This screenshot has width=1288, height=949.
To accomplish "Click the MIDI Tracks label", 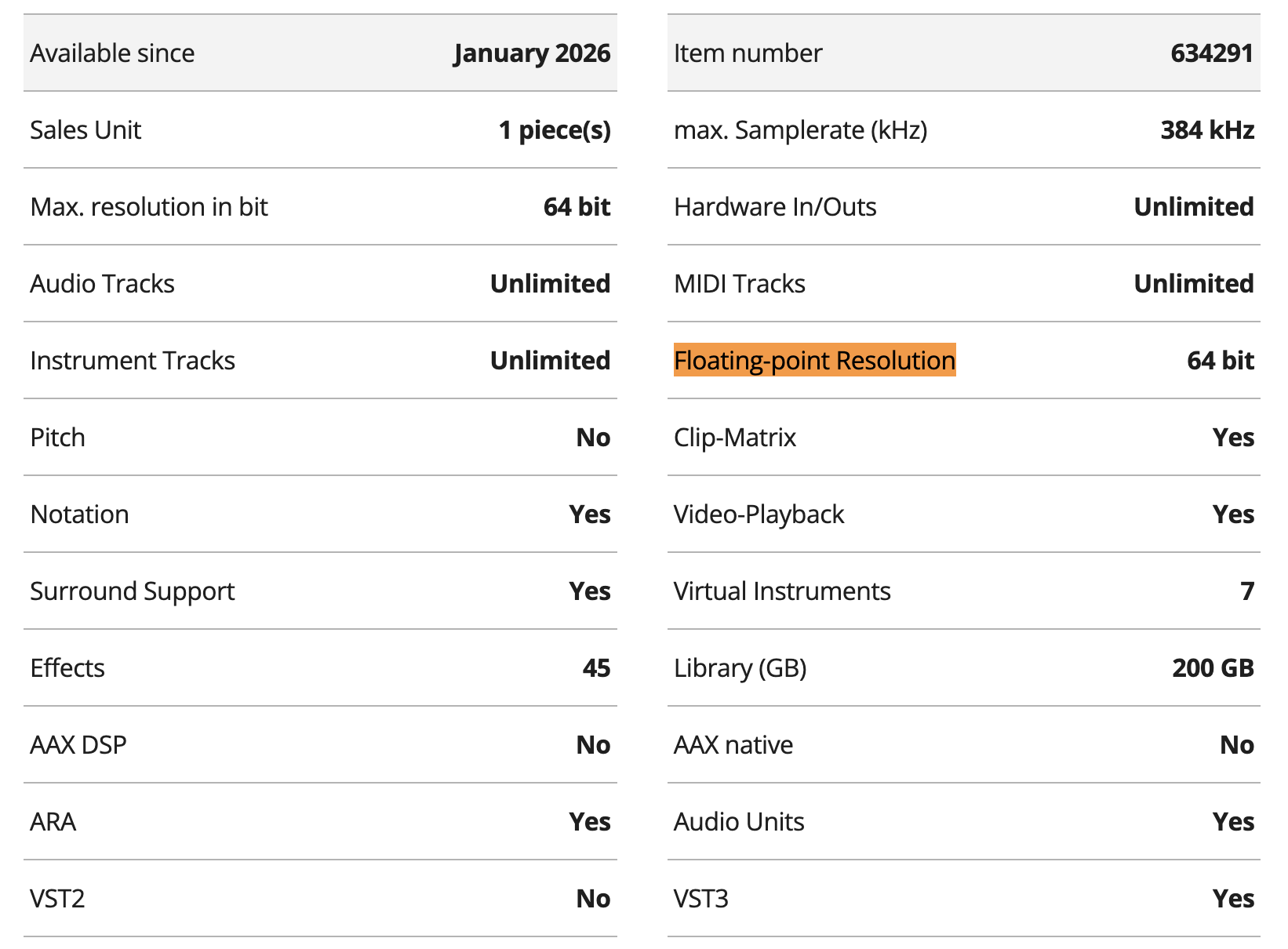I will coord(739,284).
